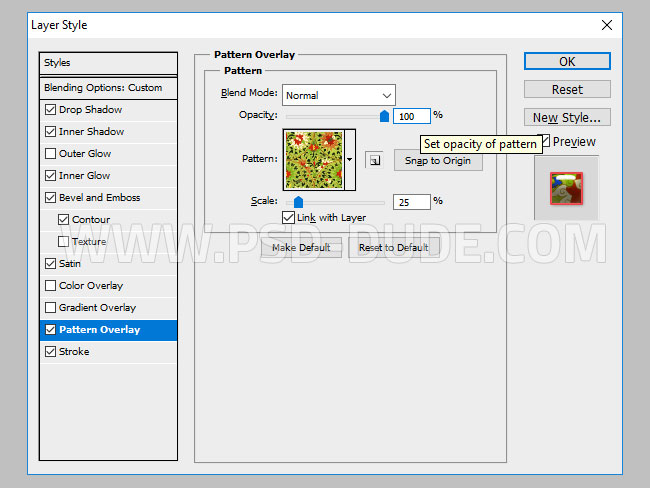The image size is (650, 488).
Task: Select the Stroke label
Action: point(74,352)
